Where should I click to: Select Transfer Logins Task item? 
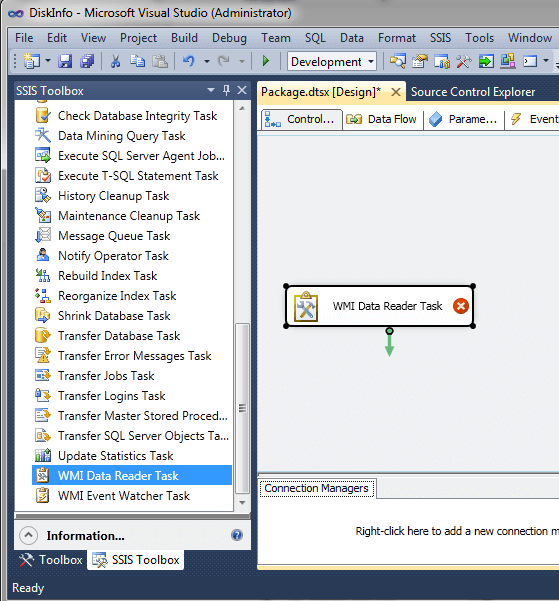click(132, 396)
